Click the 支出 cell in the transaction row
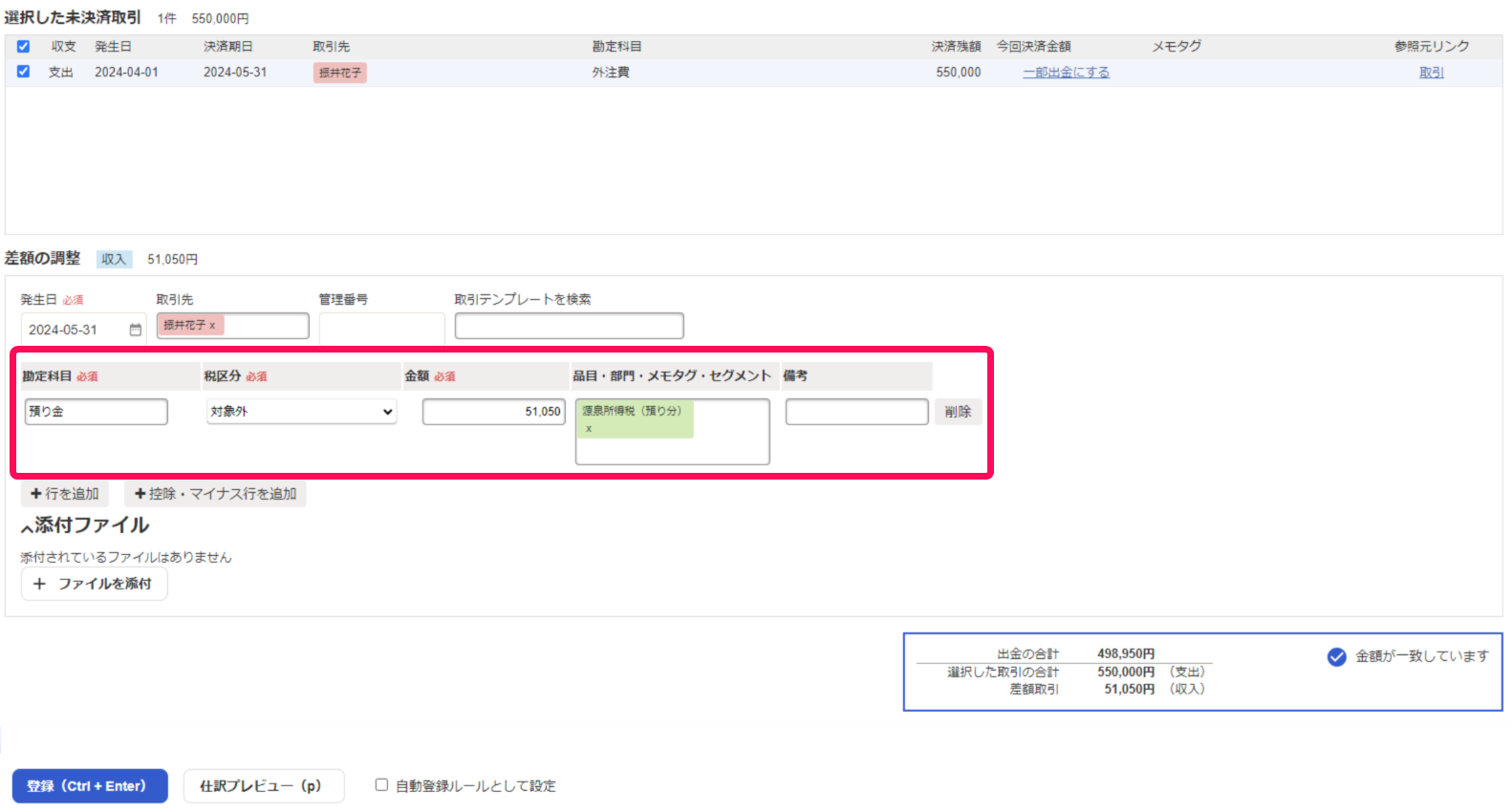Viewport: 1512px width, 812px height. point(61,73)
